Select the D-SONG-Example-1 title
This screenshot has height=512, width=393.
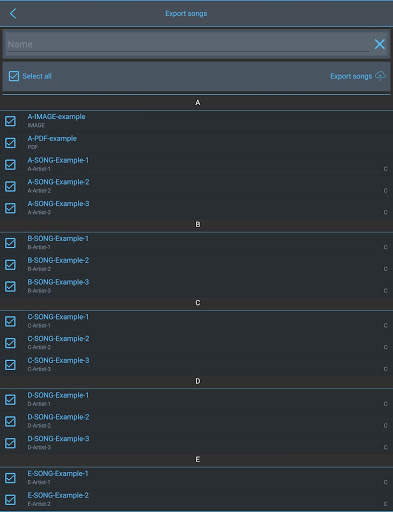click(x=58, y=395)
